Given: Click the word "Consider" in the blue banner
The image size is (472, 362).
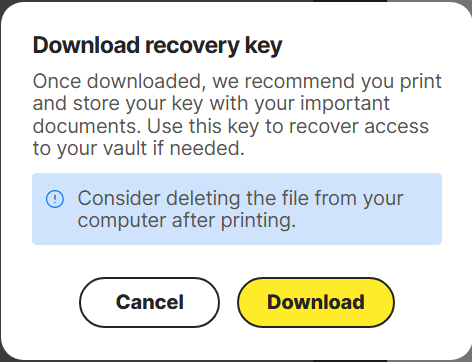Looking at the screenshot, I should pos(119,198).
